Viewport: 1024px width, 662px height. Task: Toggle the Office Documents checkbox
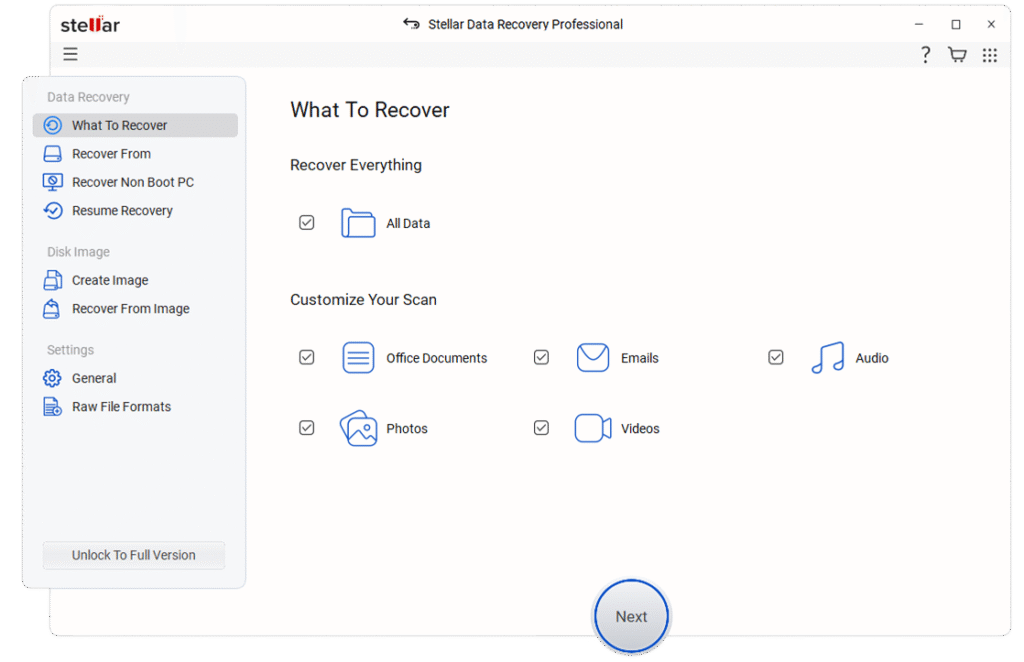(307, 357)
